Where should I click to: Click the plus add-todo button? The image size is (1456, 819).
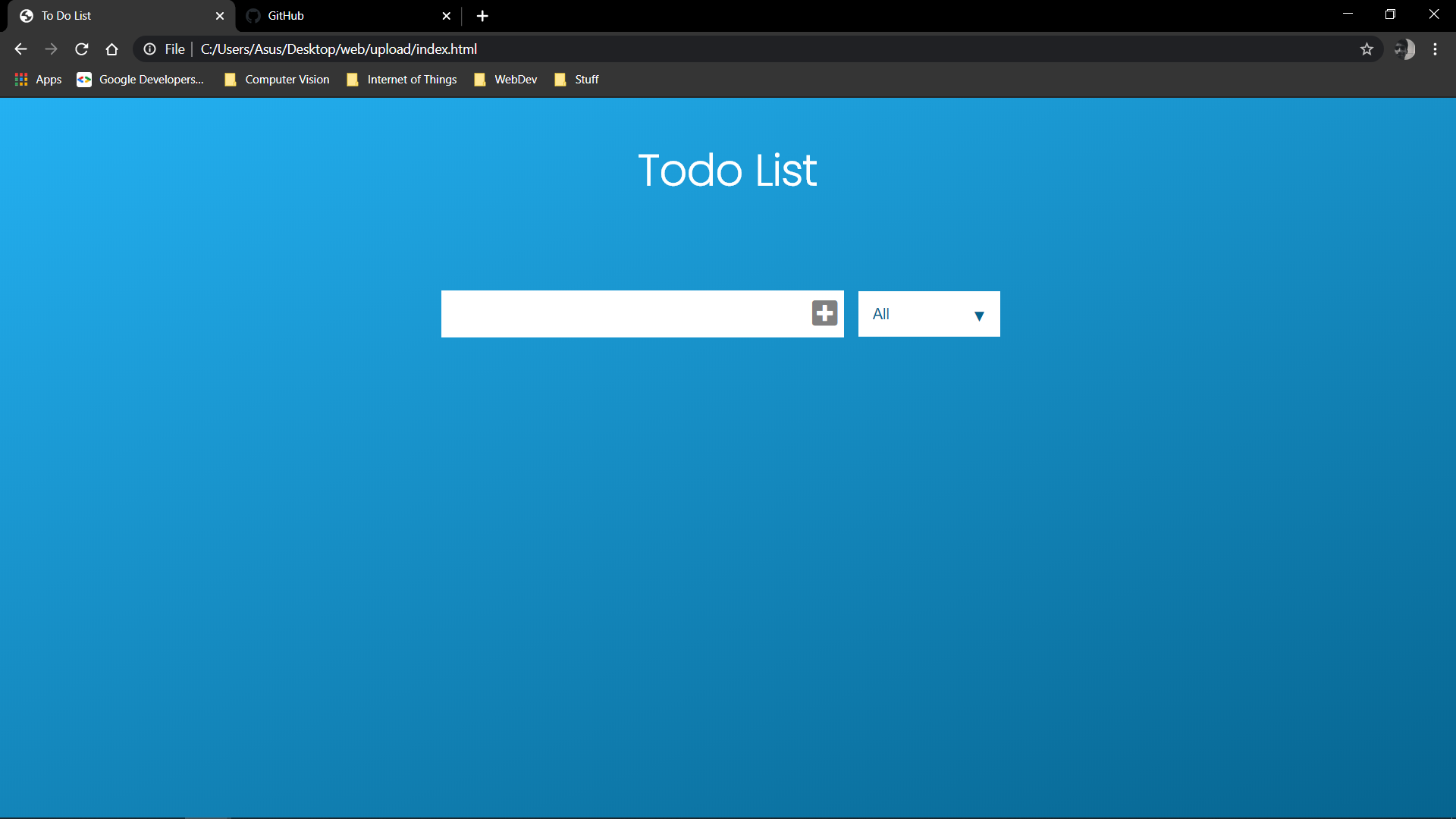[x=824, y=313]
